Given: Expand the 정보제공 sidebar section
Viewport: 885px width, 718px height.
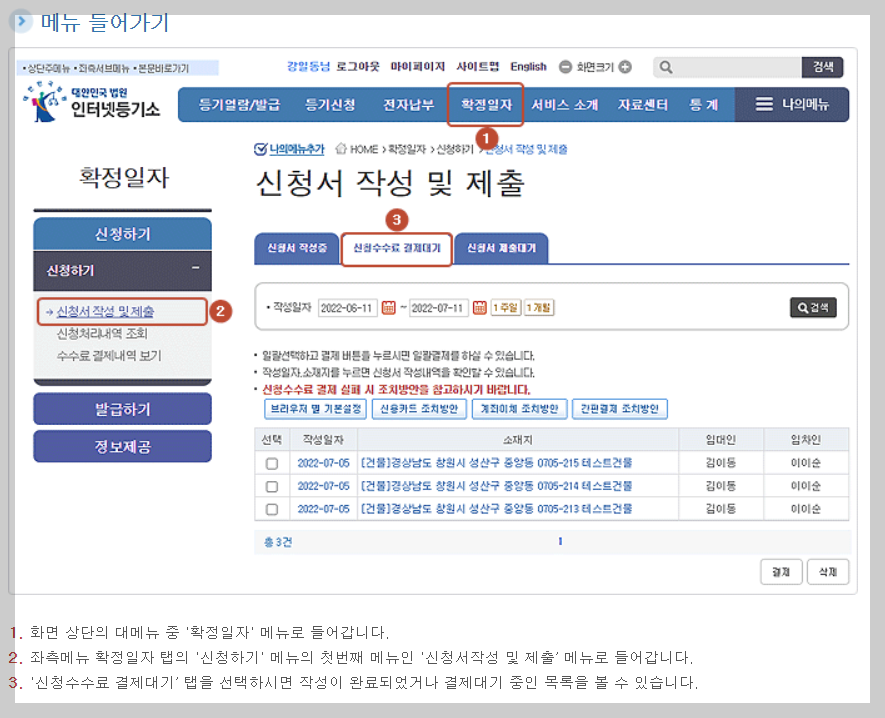Looking at the screenshot, I should click(x=122, y=446).
